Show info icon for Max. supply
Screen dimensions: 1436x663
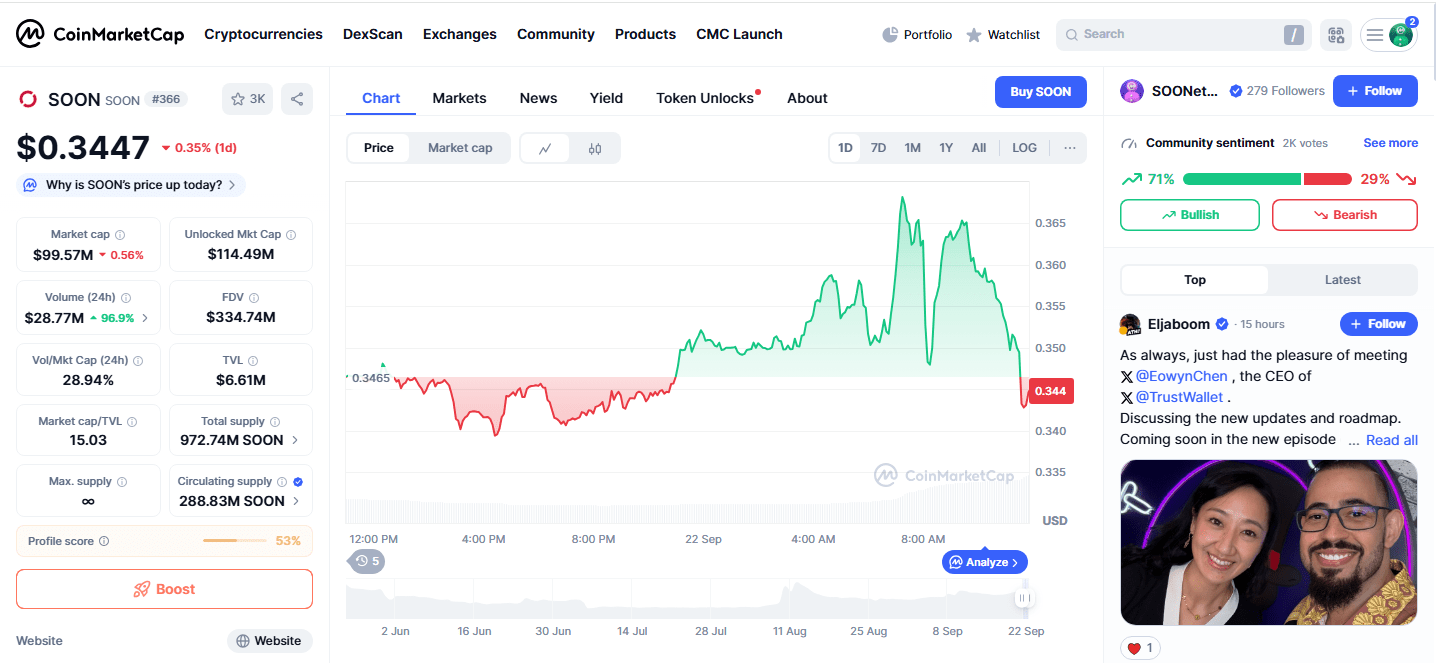tap(122, 482)
